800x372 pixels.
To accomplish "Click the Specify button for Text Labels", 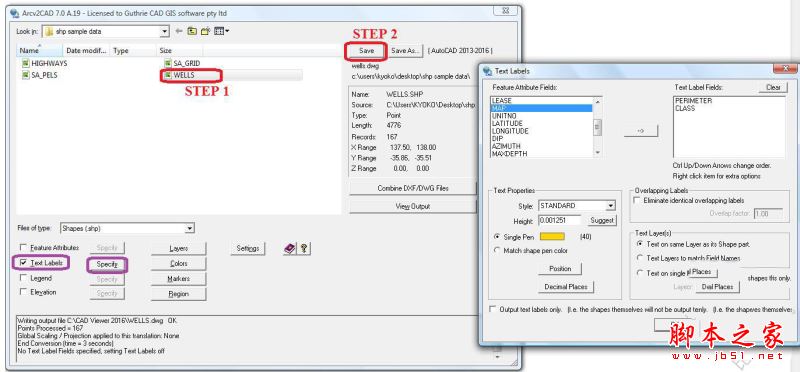I will click(x=107, y=264).
